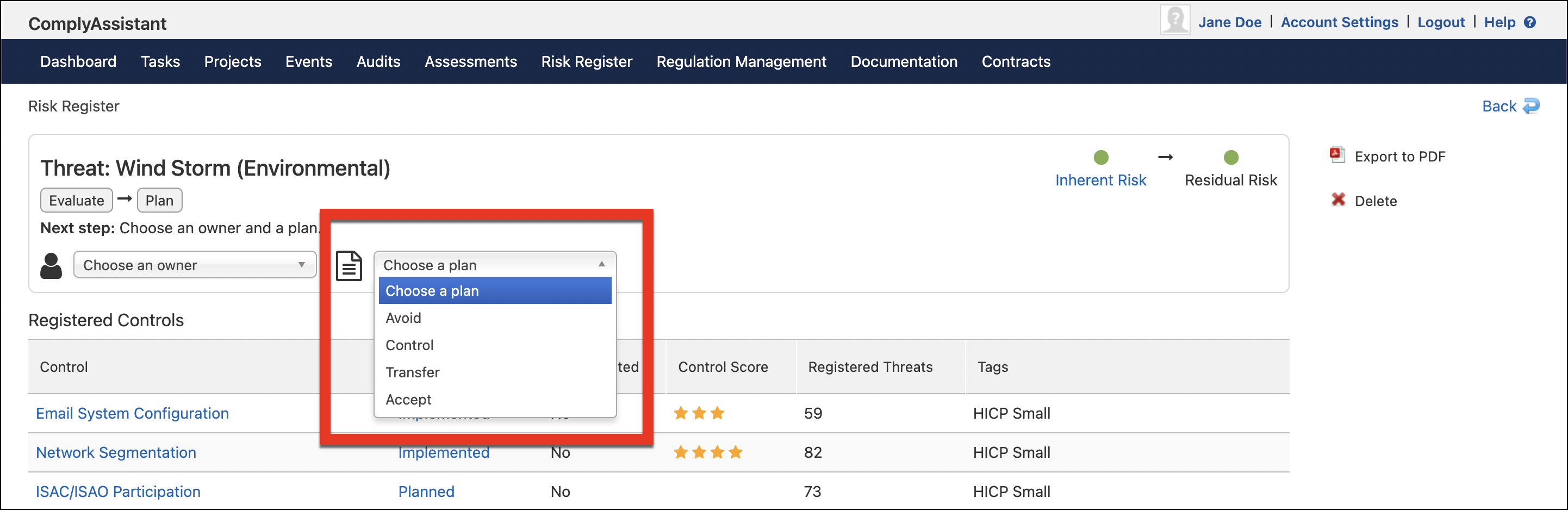Click the Export to PDF icon
Image resolution: width=1568 pixels, height=510 pixels.
pos(1337,155)
